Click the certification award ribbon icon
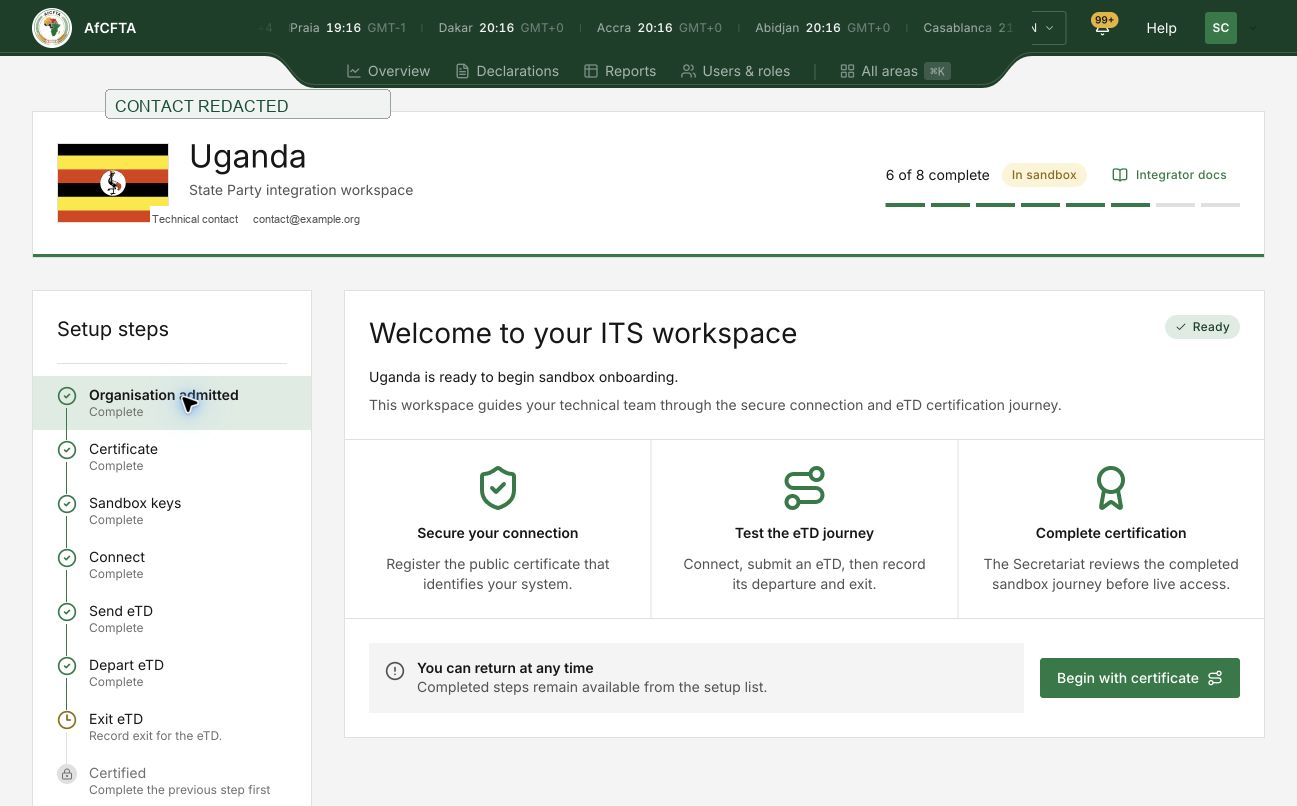The height and width of the screenshot is (806, 1297). [1111, 488]
